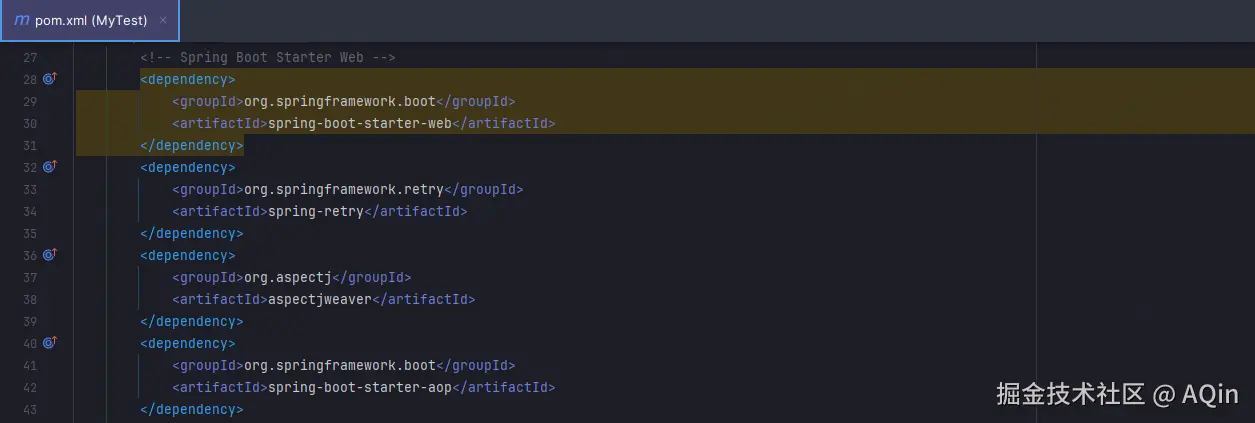Click org.springframework.boot groupId on line 41
1255x423 pixels.
(340, 366)
